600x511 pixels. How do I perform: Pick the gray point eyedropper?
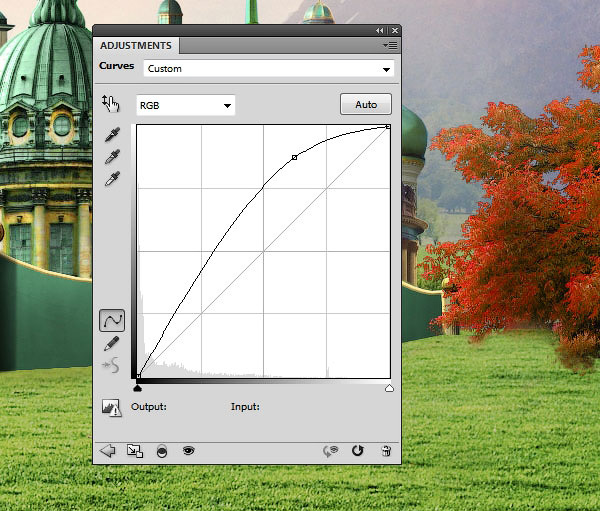pos(112,157)
